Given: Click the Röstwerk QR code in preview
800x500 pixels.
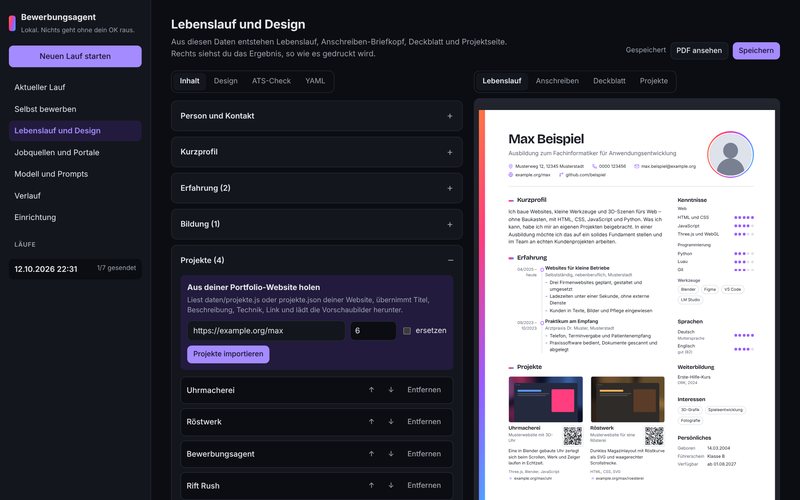Looking at the screenshot, I should 654,436.
